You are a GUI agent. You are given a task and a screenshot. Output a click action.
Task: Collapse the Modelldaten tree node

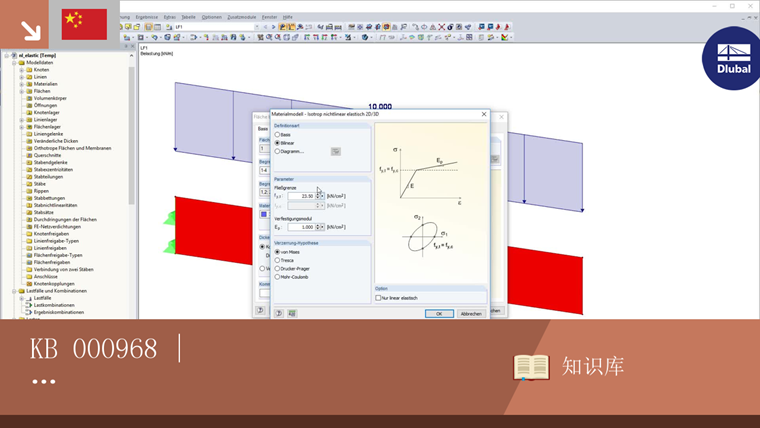click(14, 63)
